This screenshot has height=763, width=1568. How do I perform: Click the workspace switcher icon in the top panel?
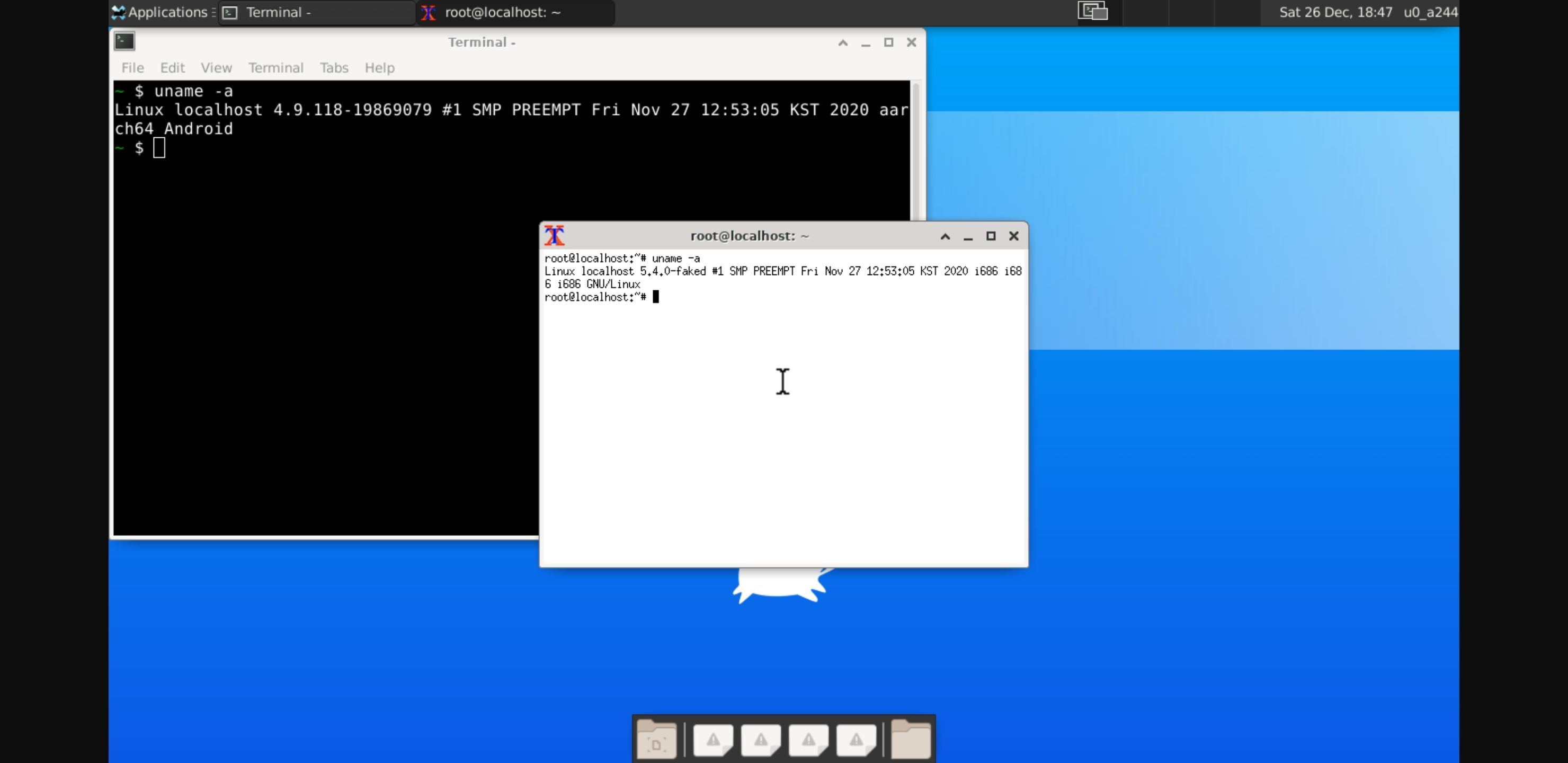(x=1093, y=11)
